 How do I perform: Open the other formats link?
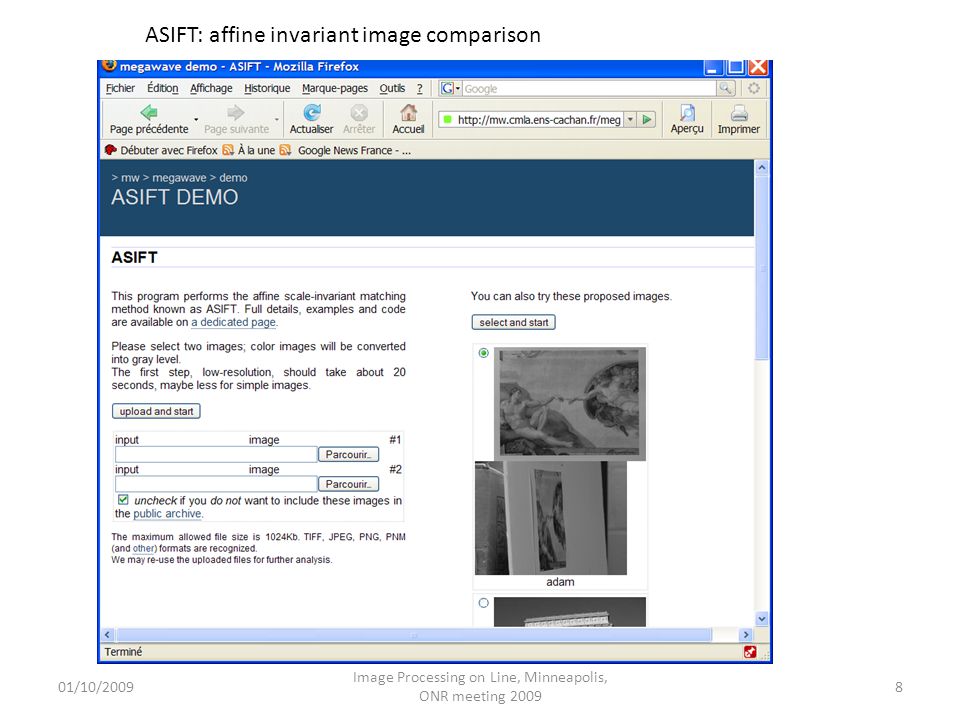[143, 549]
